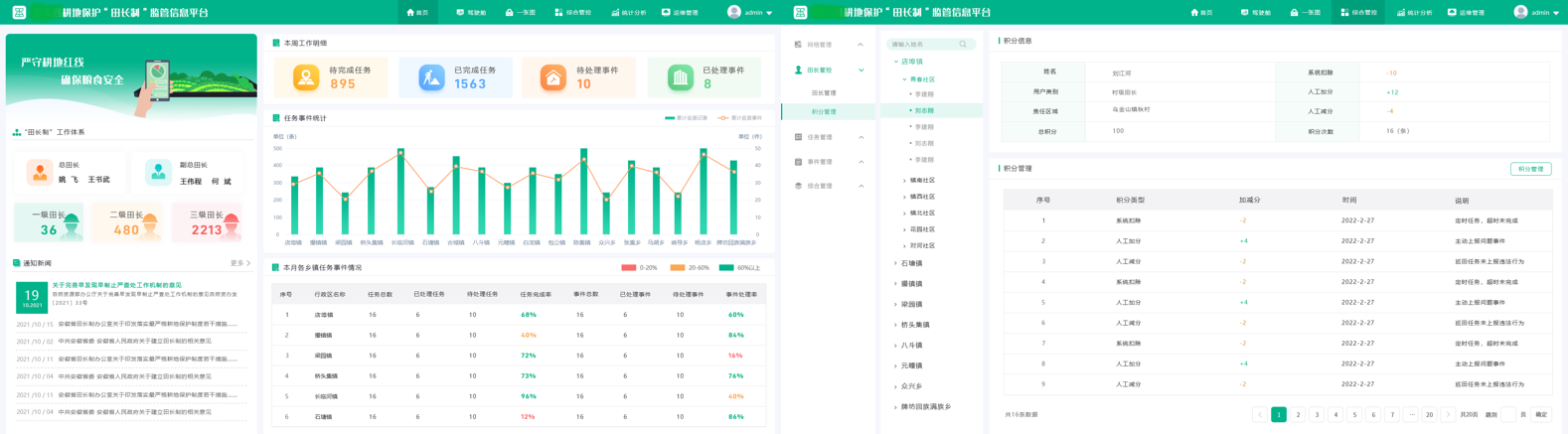Expand the 镇南社区 tree node
Screen dimensions: 1568x434
[x=904, y=181]
